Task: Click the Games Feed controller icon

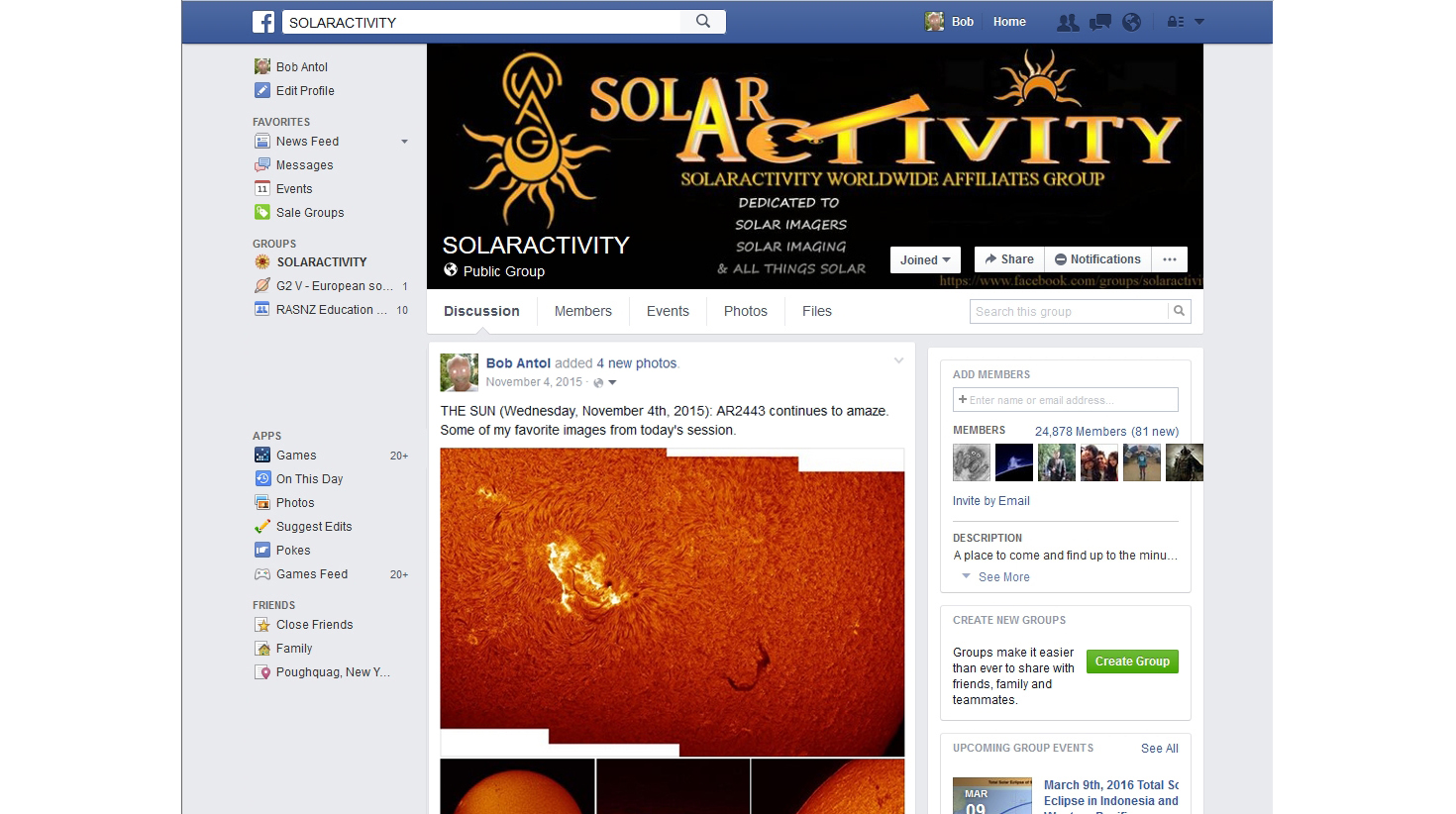Action: [262, 574]
